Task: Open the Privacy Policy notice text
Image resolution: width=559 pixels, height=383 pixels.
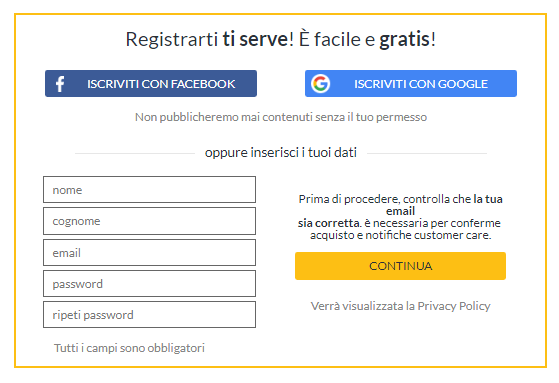Action: coord(400,306)
